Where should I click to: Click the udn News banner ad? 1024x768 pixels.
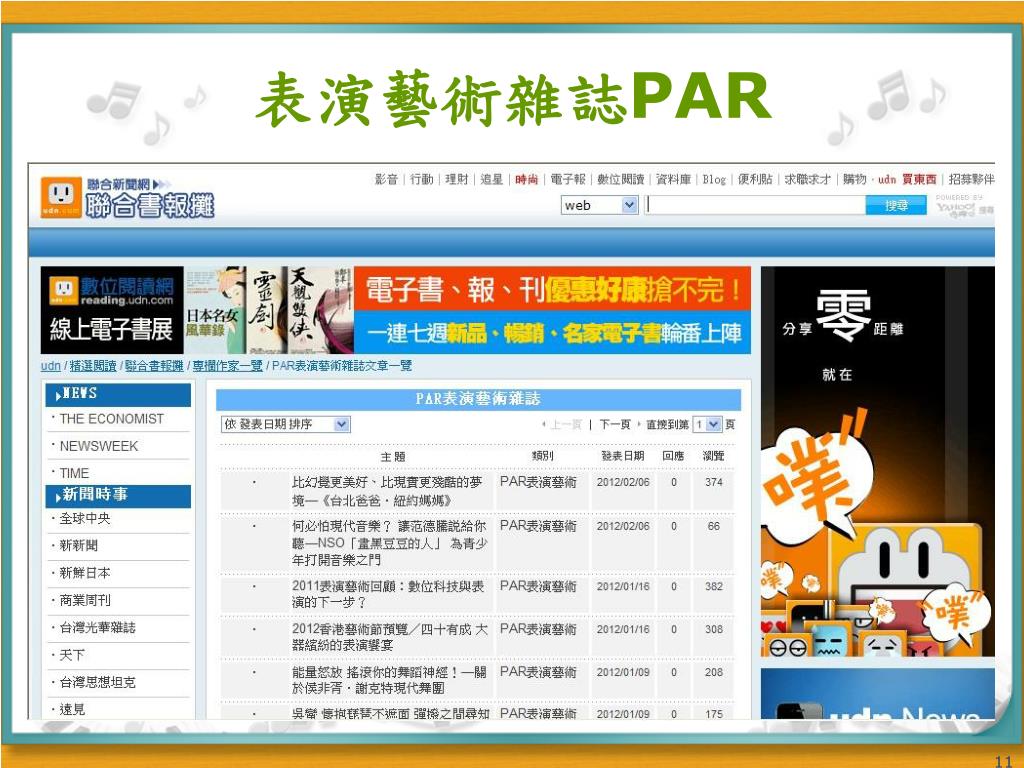coord(878,693)
